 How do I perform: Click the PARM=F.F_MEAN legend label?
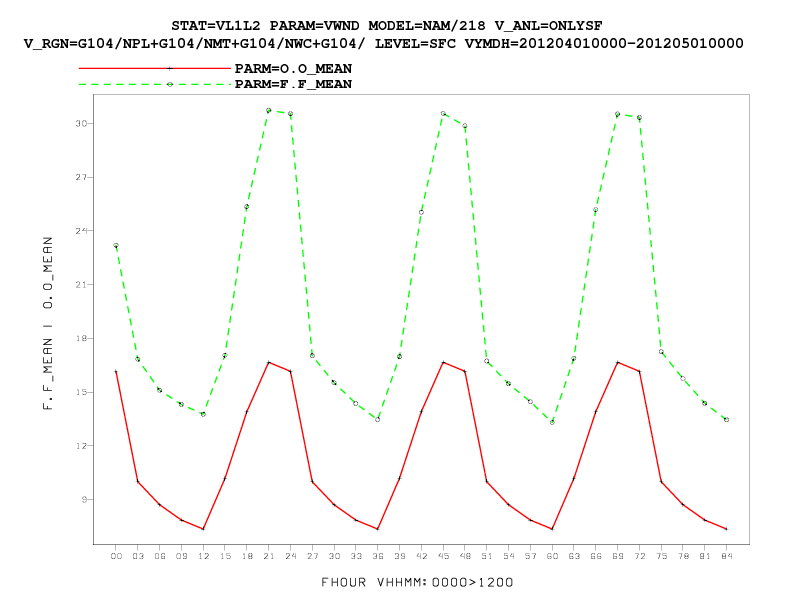[293, 84]
